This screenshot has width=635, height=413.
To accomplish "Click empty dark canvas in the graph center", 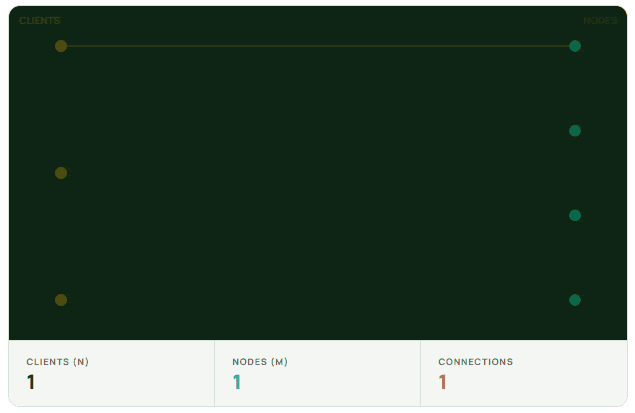I will pos(318,190).
